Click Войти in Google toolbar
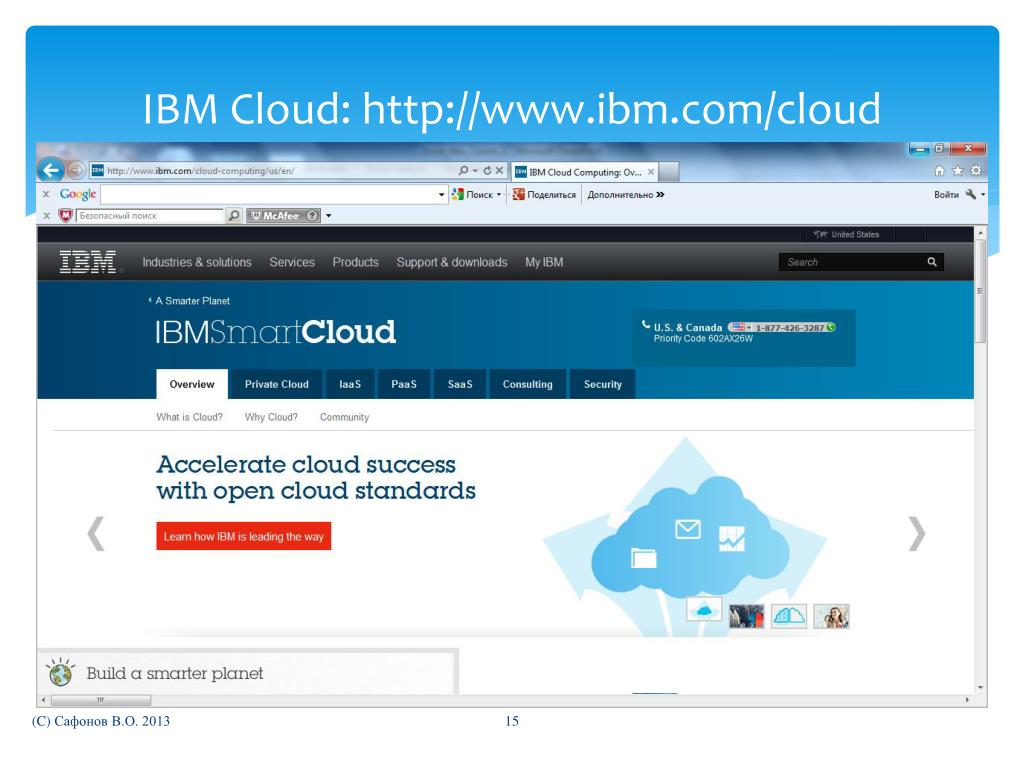The height and width of the screenshot is (768, 1024). click(x=946, y=195)
